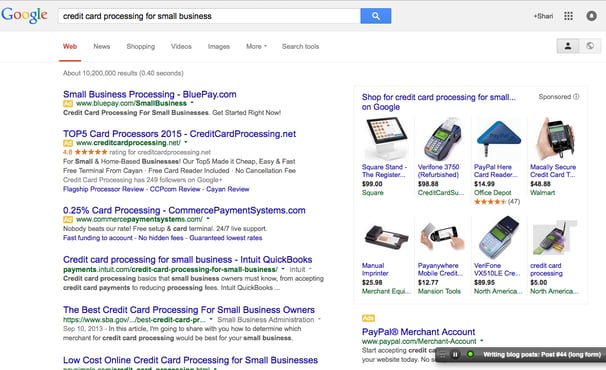Switch to the Shopping tab
This screenshot has width=606, height=370.
pos(141,46)
